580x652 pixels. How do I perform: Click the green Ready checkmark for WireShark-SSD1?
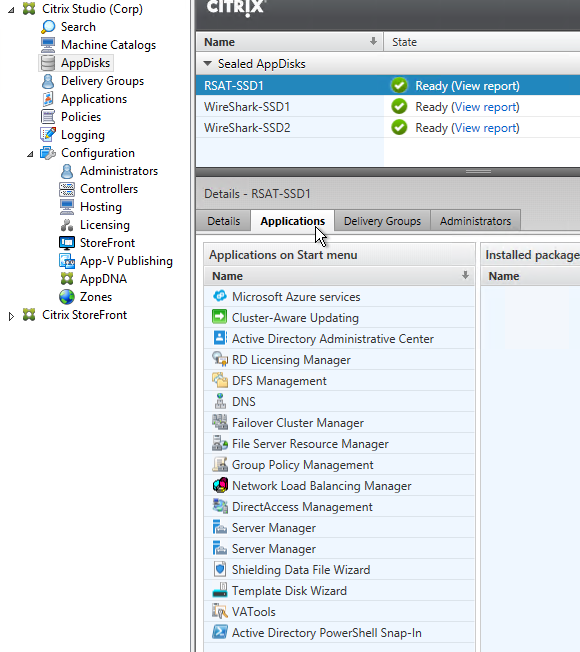(399, 106)
